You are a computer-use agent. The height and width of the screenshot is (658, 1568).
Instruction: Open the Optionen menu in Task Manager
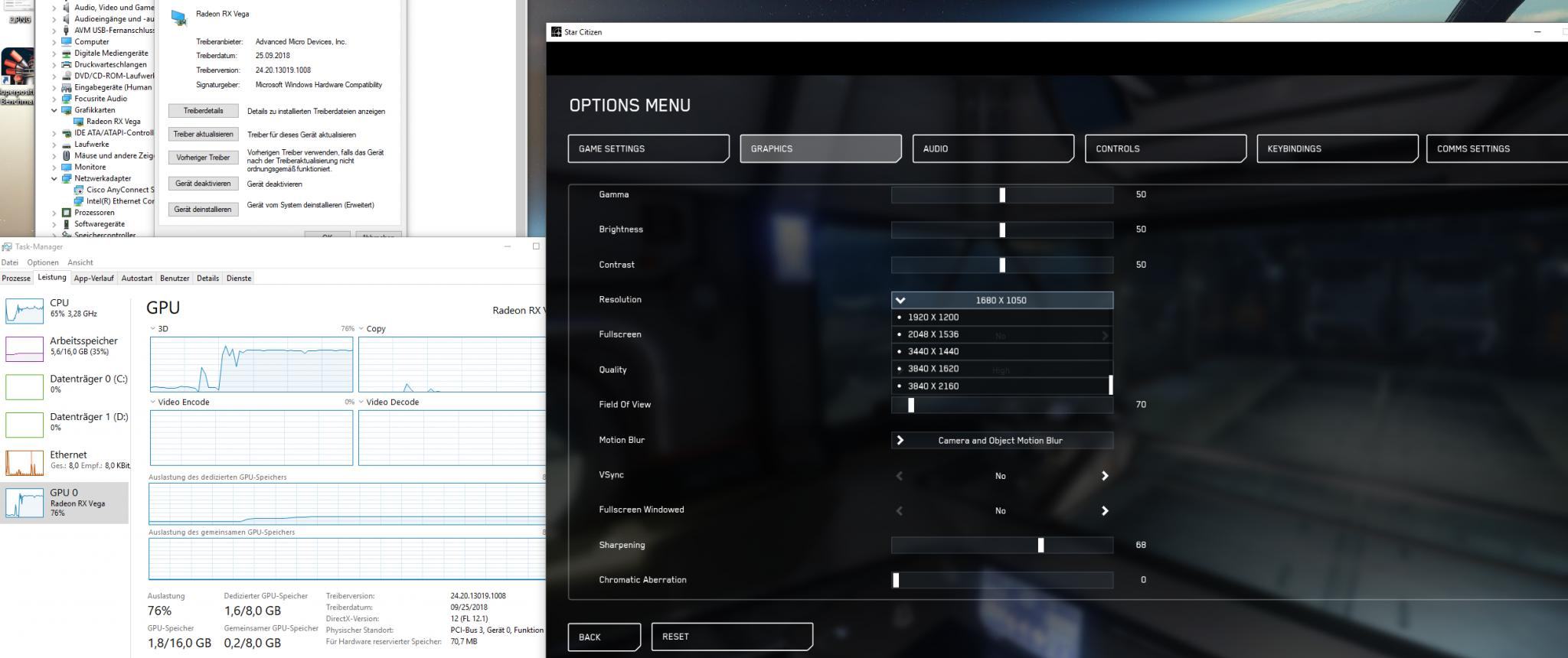point(43,262)
